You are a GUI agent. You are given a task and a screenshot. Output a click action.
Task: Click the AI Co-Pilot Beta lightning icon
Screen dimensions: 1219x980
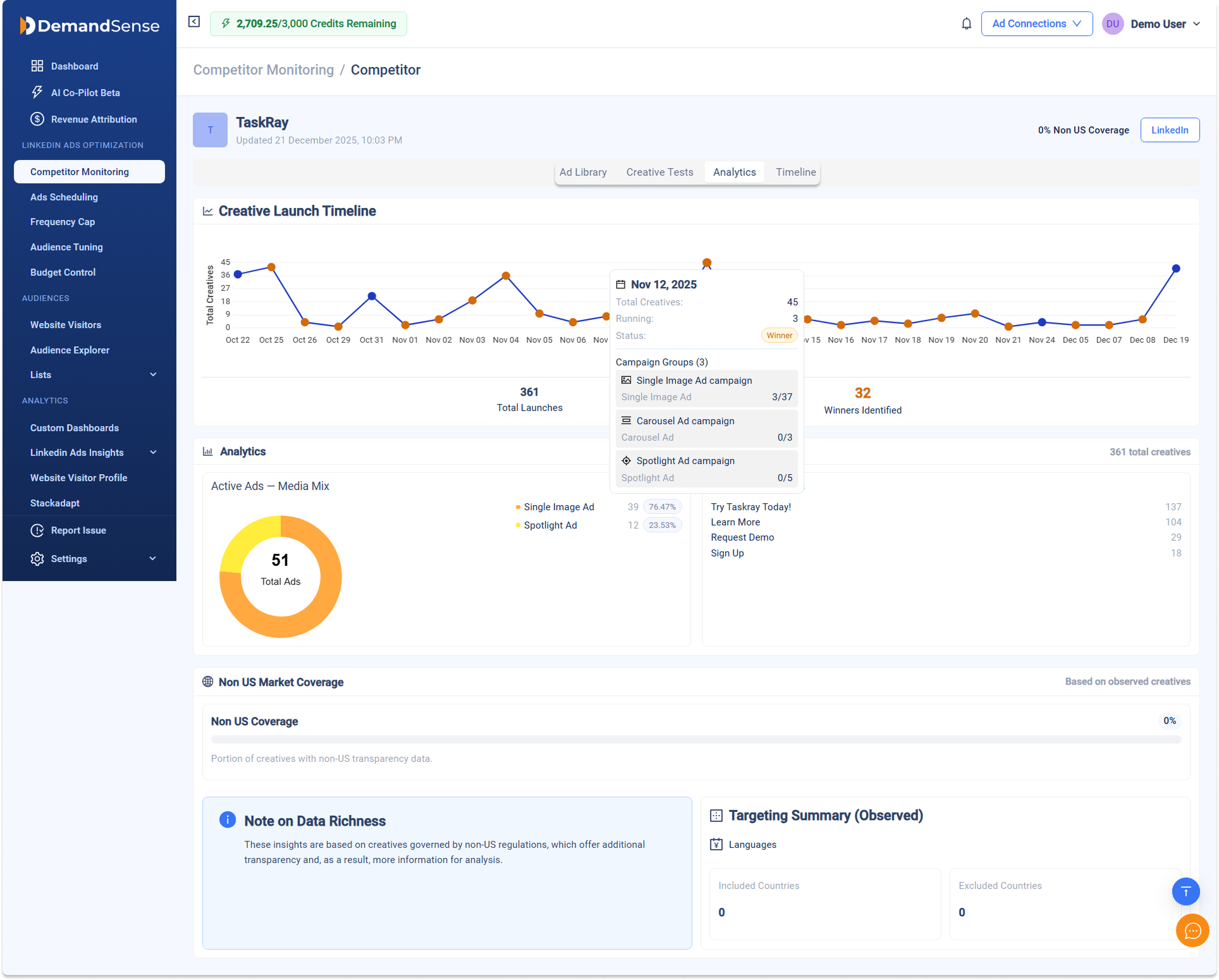coord(37,92)
